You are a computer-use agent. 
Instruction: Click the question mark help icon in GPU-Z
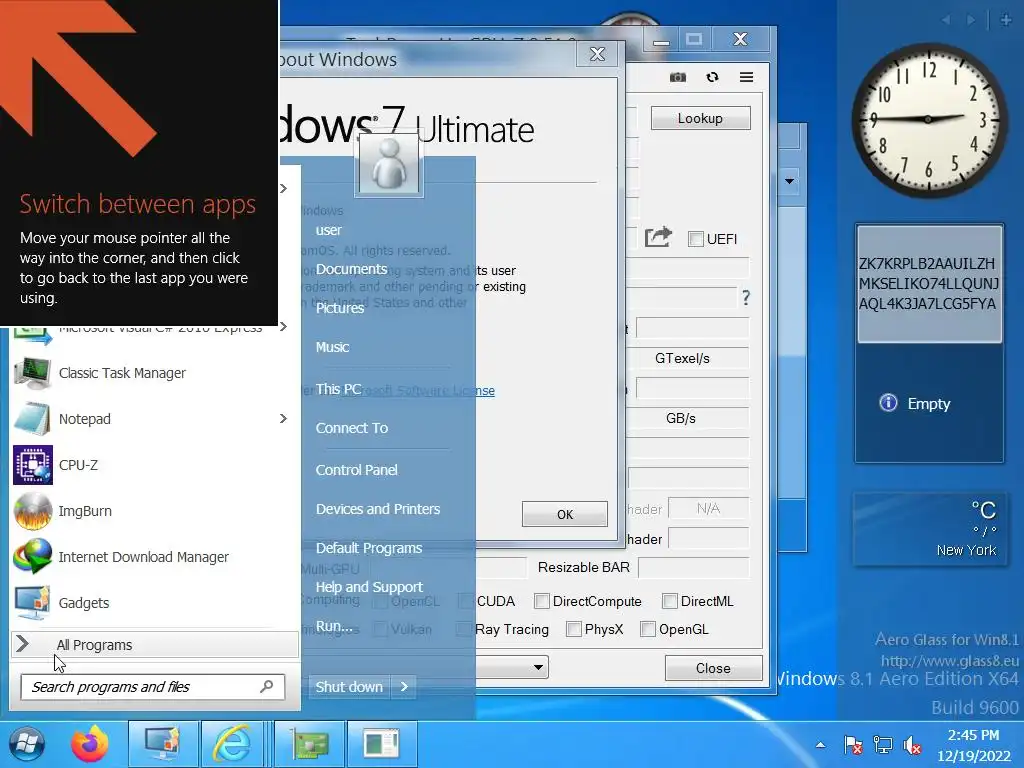pyautogui.click(x=746, y=298)
